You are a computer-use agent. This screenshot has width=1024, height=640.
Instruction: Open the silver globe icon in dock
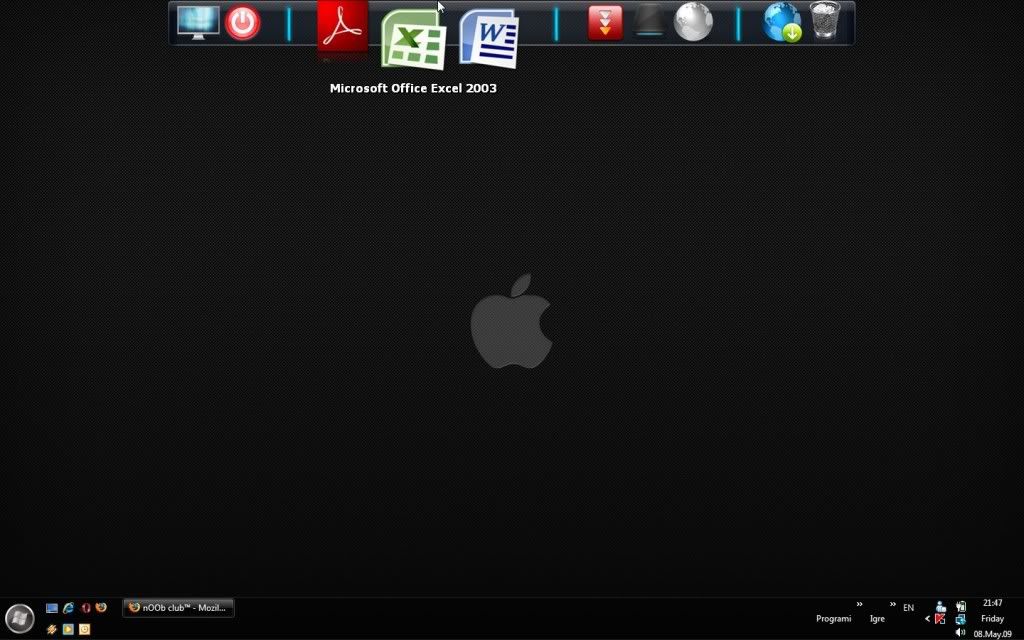pyautogui.click(x=693, y=22)
